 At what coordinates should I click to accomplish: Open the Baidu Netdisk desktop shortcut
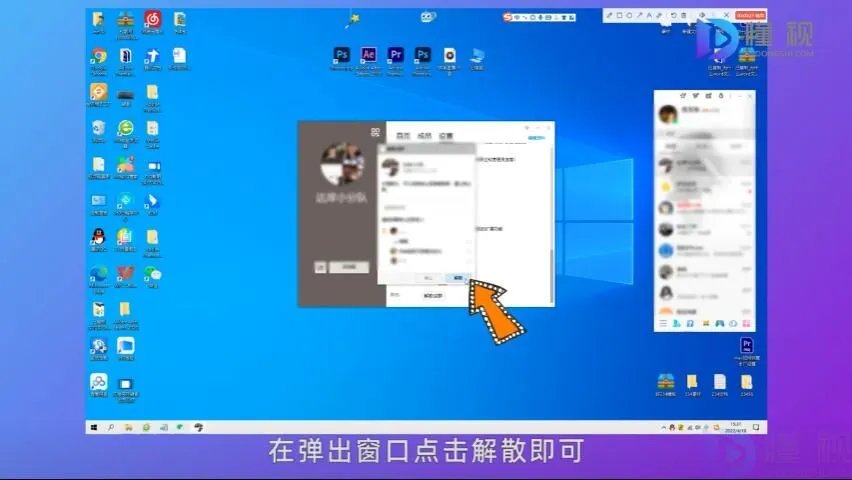point(98,382)
